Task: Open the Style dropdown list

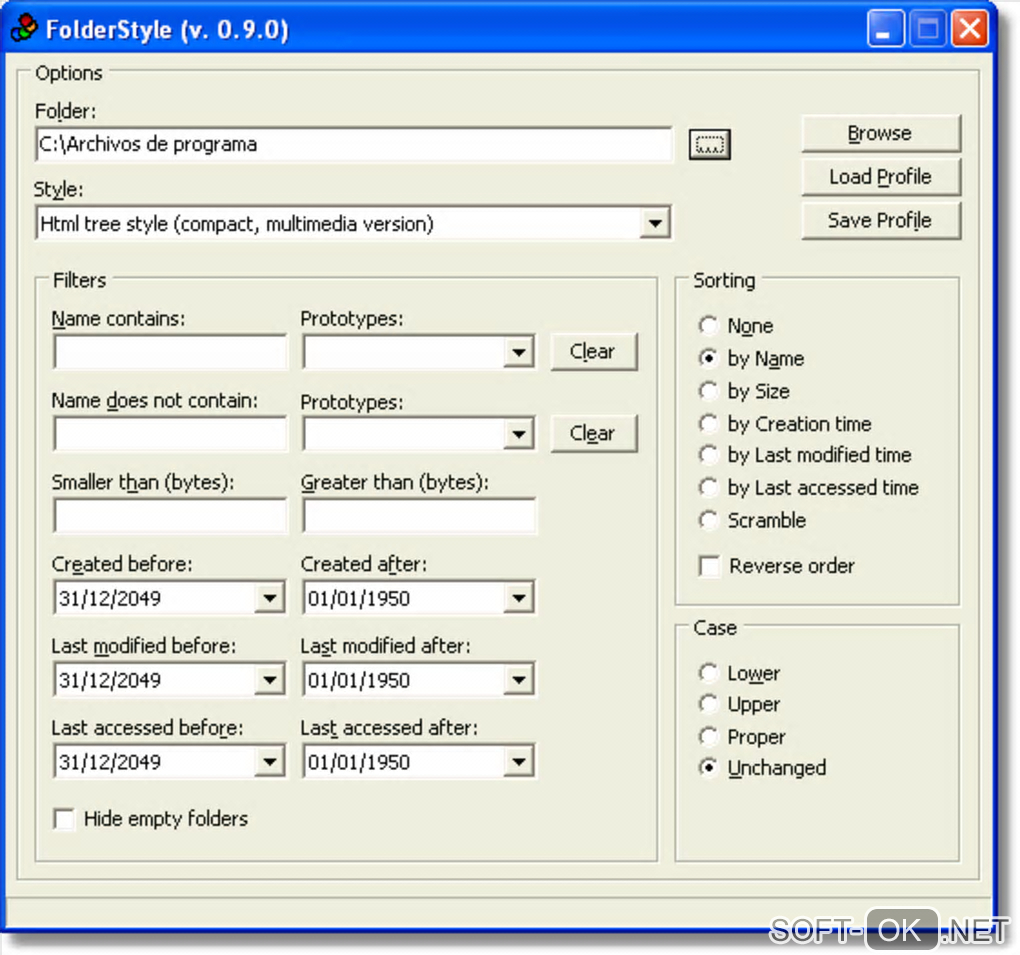Action: (654, 224)
